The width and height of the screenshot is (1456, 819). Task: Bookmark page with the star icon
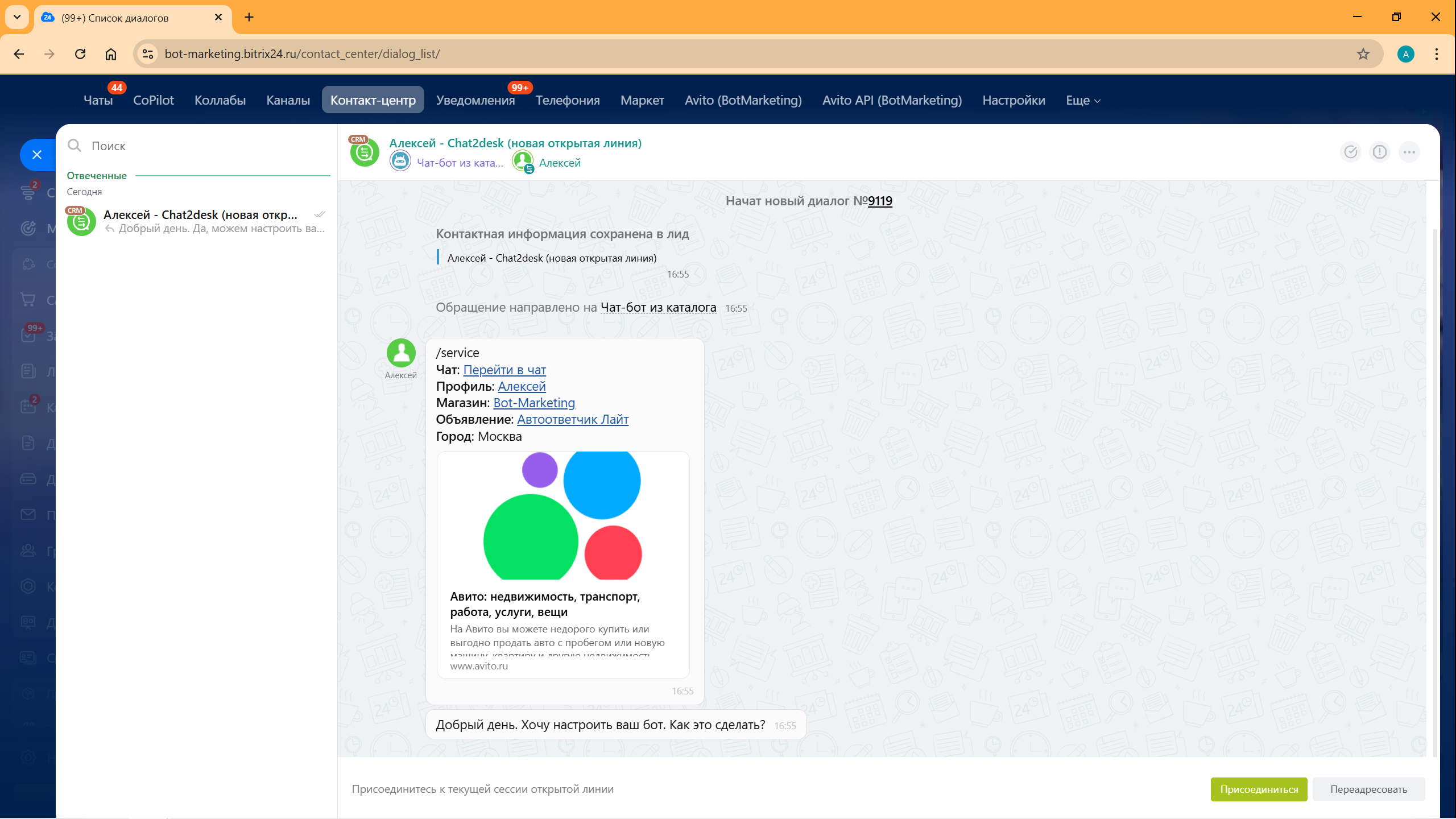[1363, 54]
